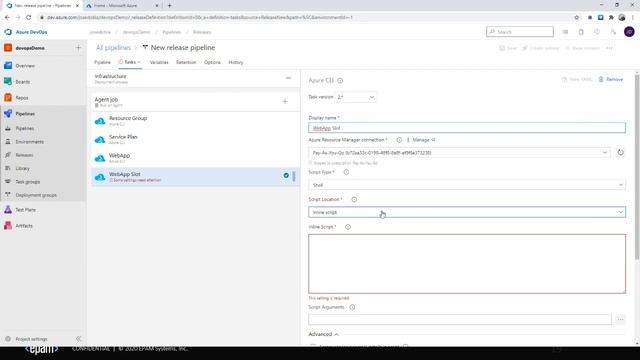640x360 pixels.
Task: Click the Save button
Action: (508, 48)
